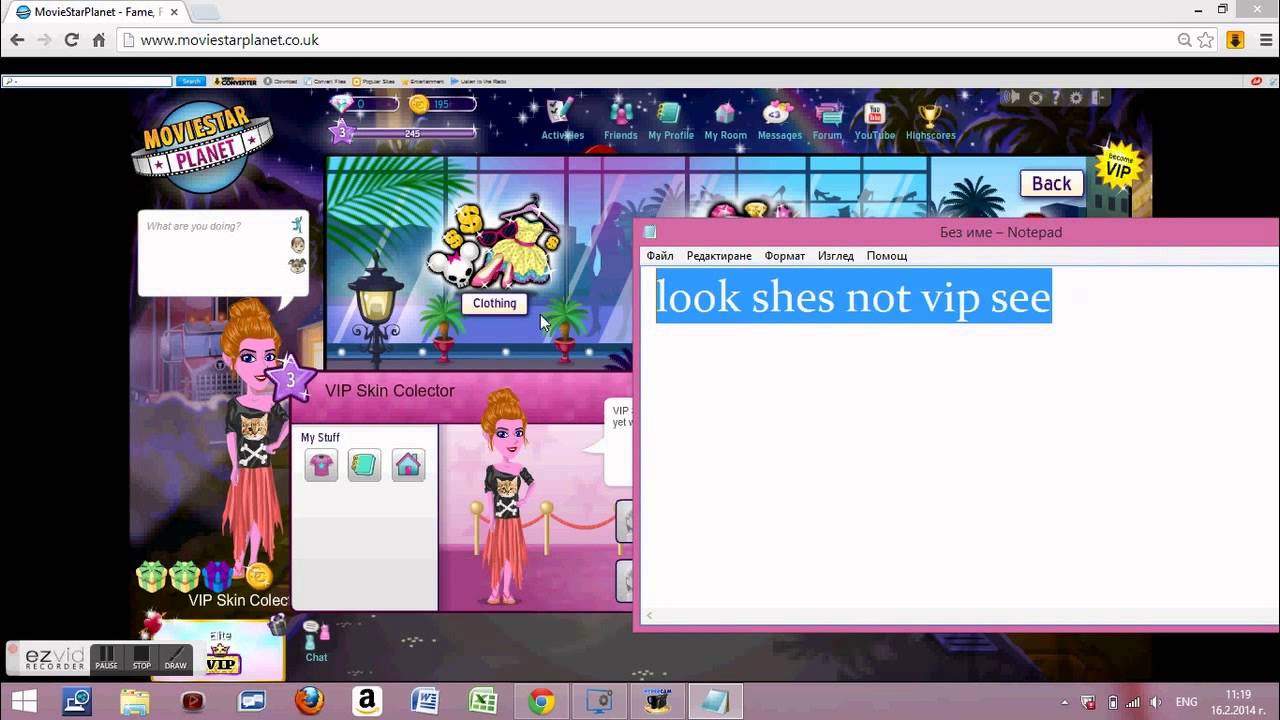Click the diamonds counter showing 0

point(364,104)
